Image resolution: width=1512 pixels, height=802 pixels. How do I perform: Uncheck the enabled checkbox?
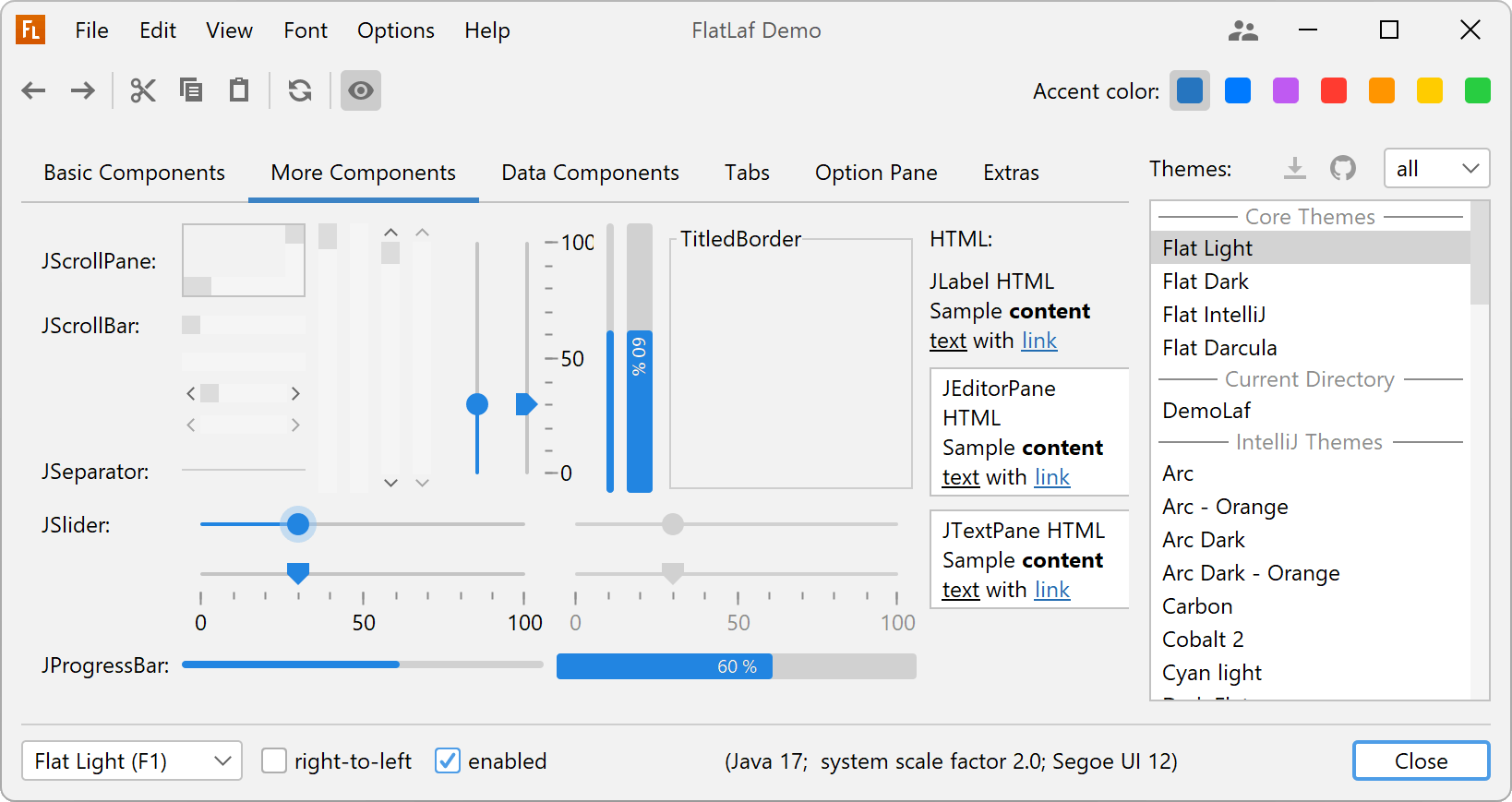coord(448,760)
